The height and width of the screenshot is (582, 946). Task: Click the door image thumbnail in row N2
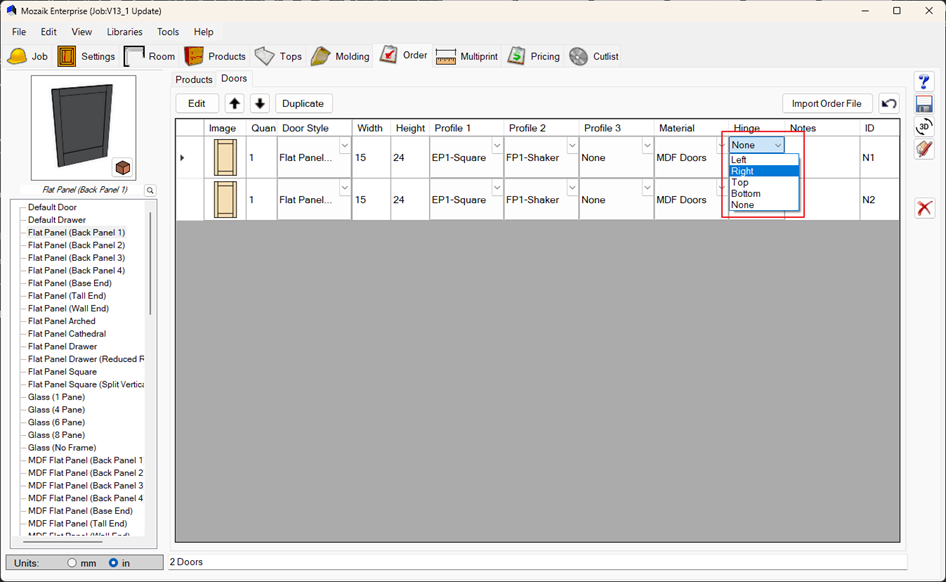point(226,200)
